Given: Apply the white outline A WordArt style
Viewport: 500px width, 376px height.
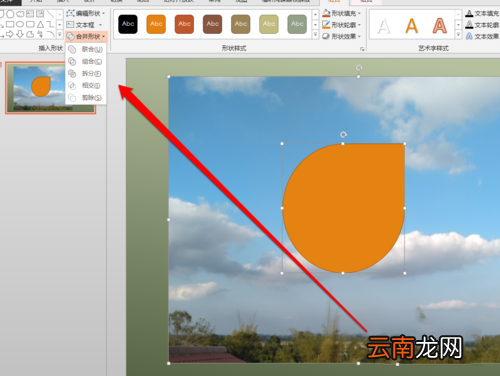Looking at the screenshot, I should pyautogui.click(x=384, y=26).
